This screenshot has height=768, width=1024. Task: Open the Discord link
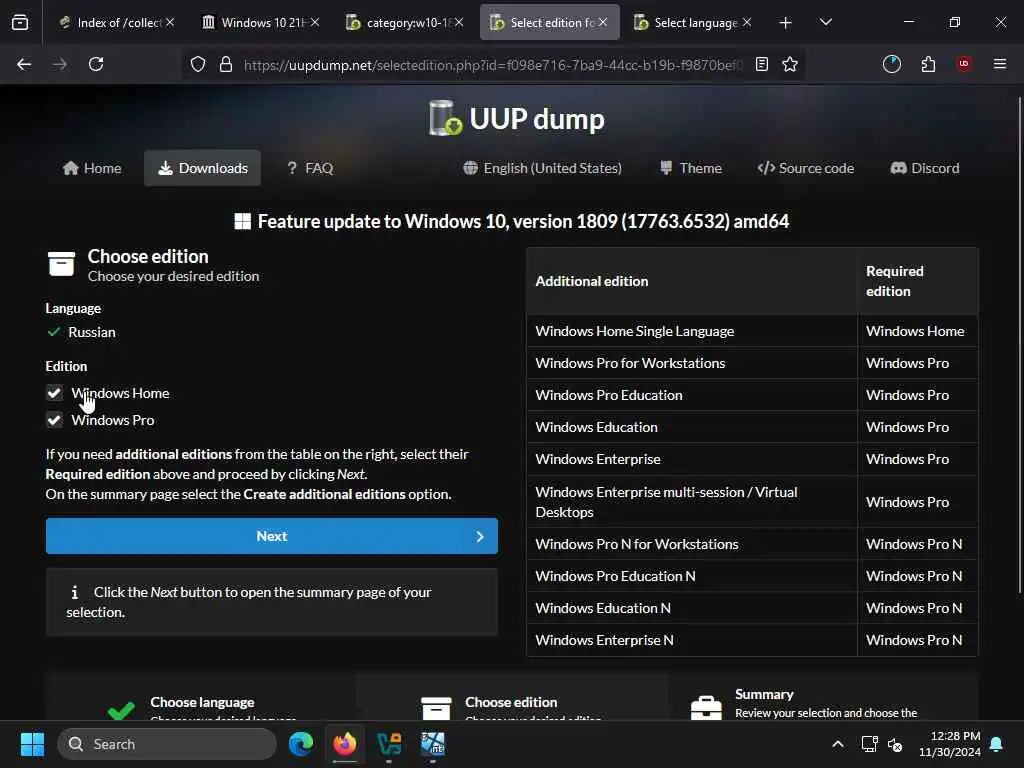(x=925, y=168)
